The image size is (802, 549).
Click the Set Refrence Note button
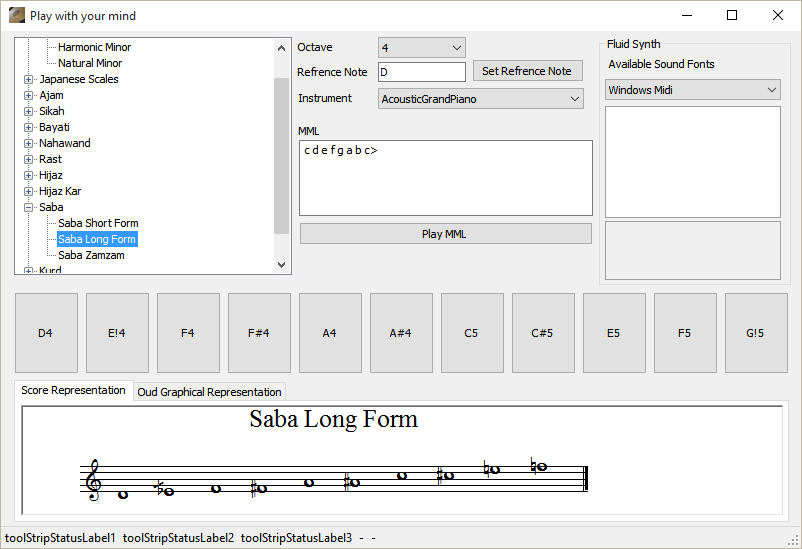click(x=527, y=71)
